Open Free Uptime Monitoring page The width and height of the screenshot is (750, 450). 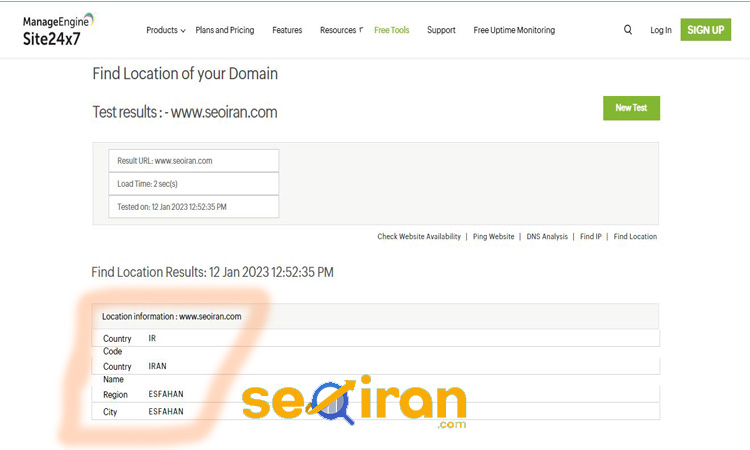514,30
